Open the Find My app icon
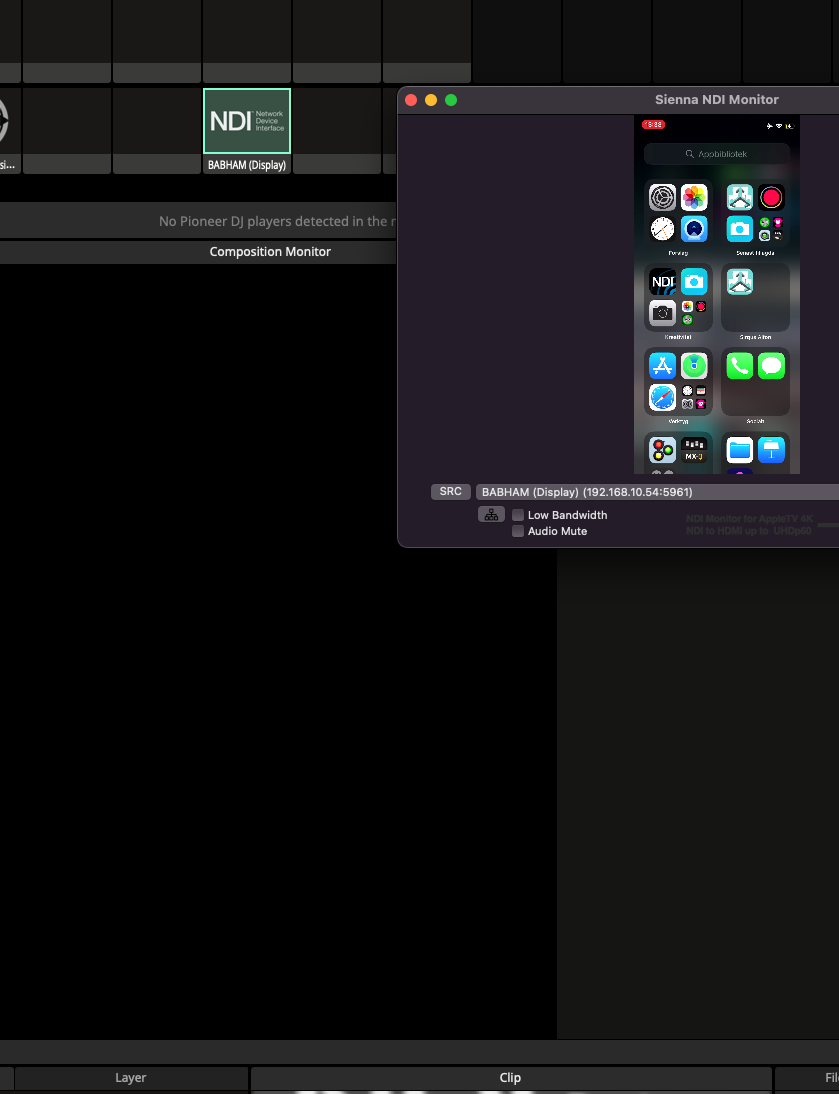Screen dimensions: 839x1094 click(x=694, y=366)
